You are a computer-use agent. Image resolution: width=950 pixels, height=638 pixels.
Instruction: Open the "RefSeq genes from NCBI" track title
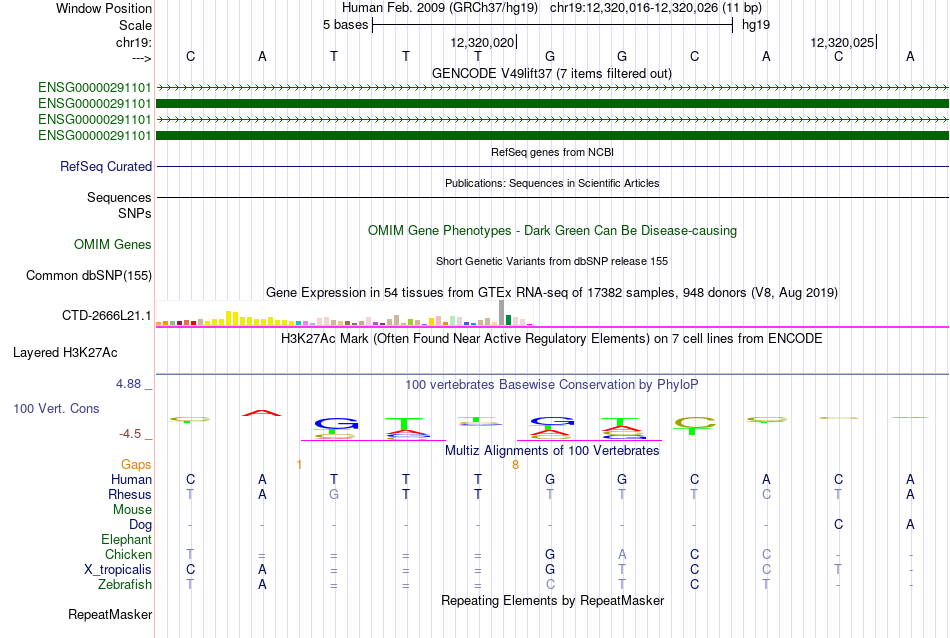click(x=552, y=152)
